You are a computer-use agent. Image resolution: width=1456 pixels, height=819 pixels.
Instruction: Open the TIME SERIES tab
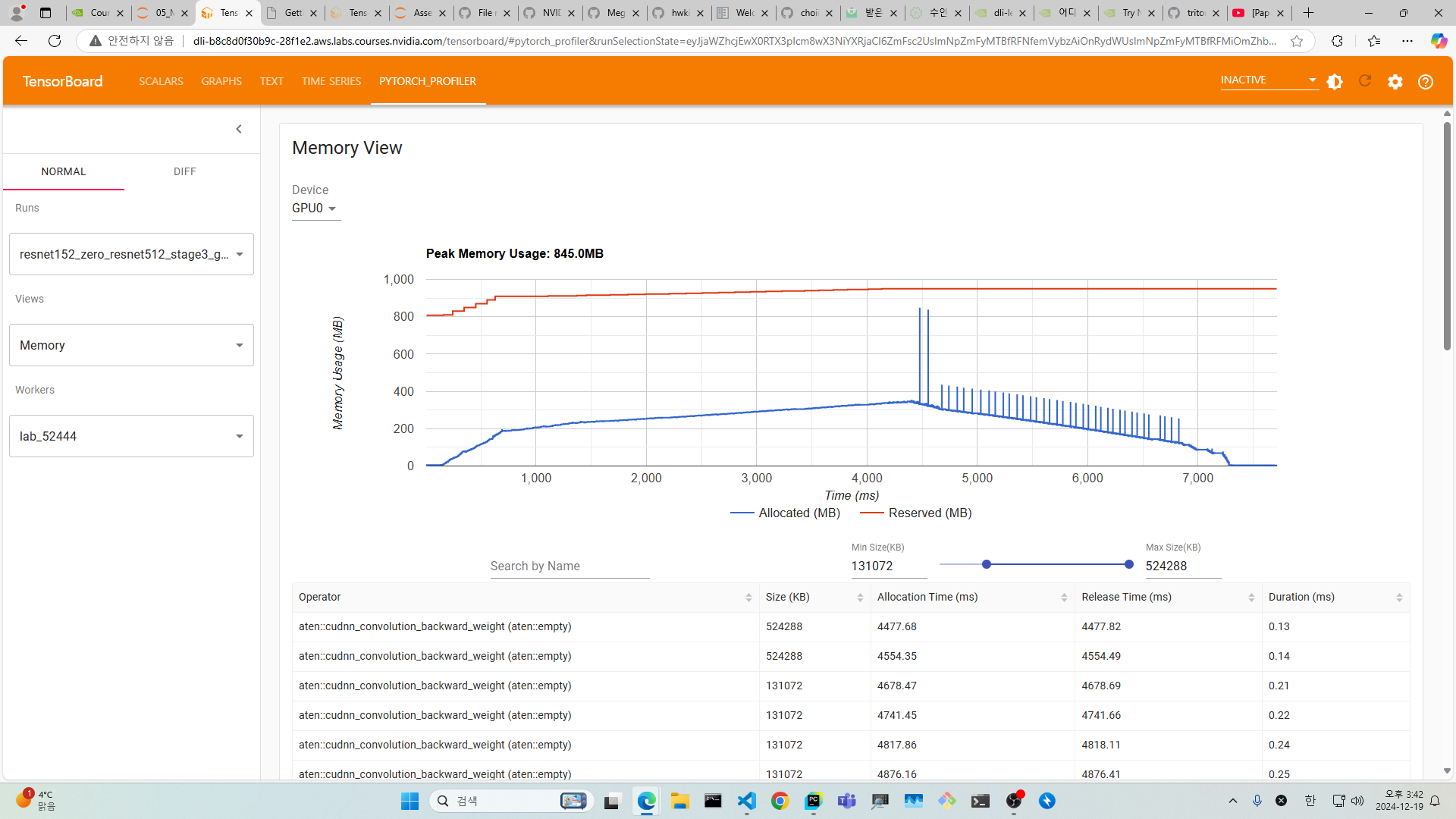(x=331, y=81)
